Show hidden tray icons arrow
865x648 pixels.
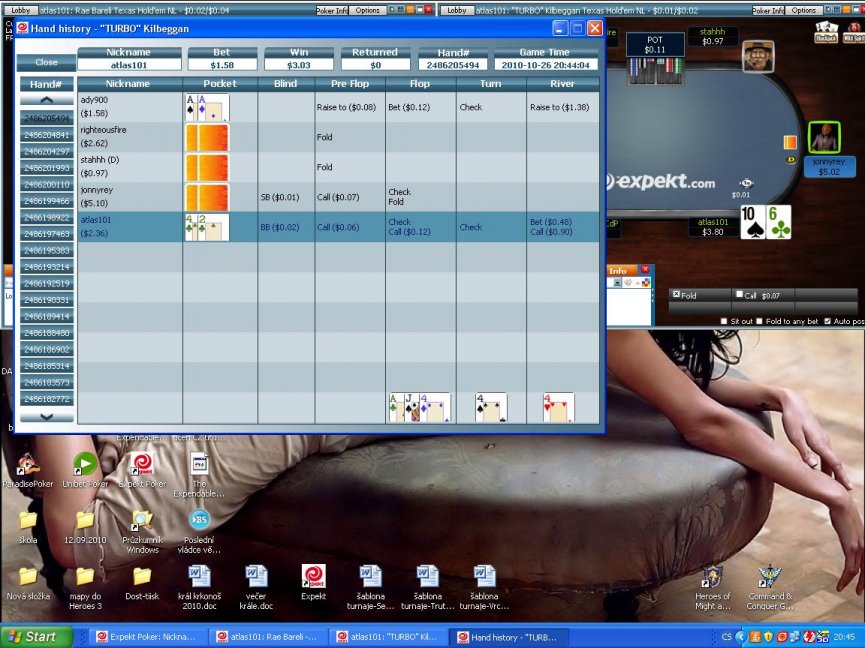coord(740,637)
